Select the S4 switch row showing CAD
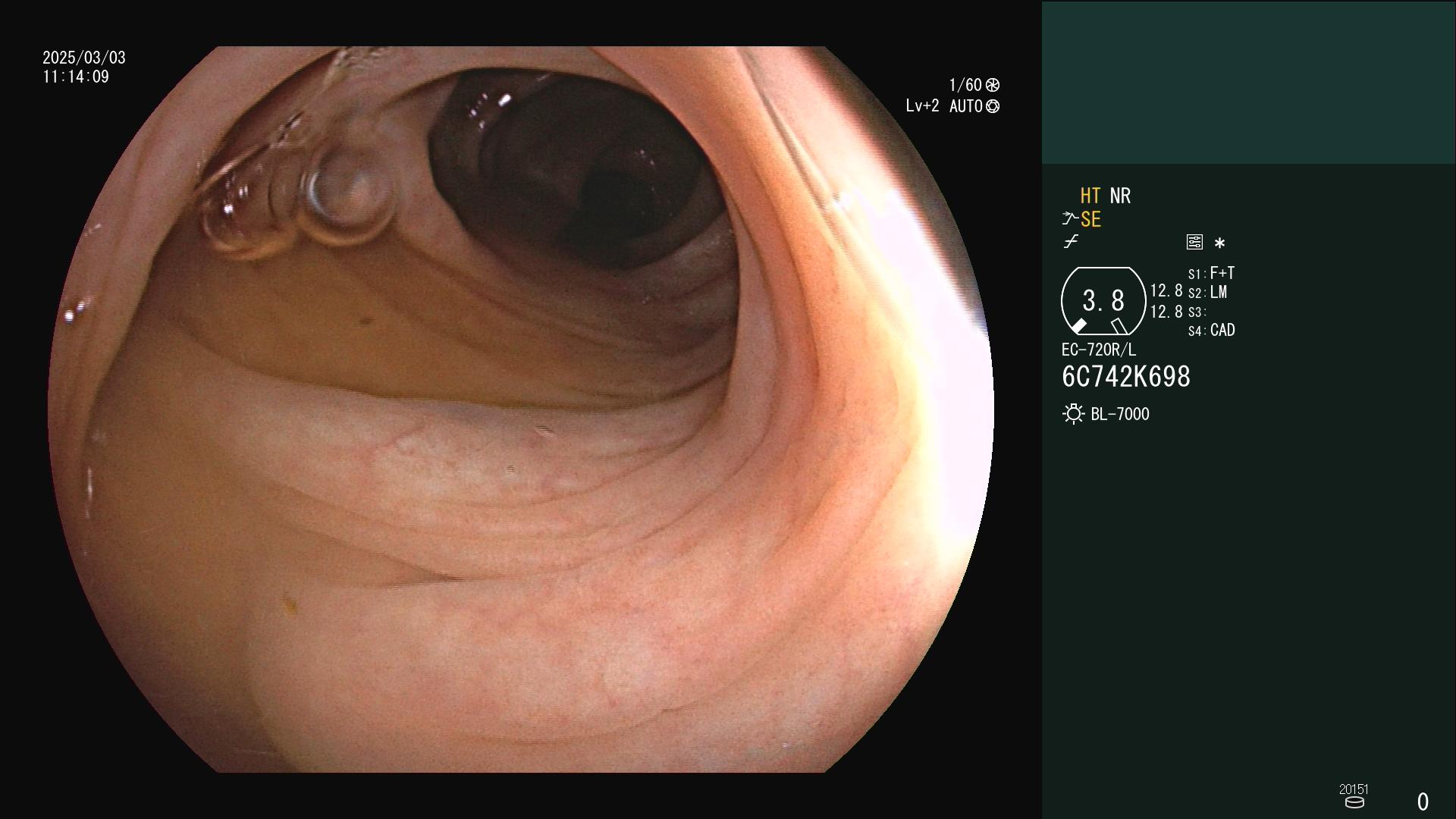The width and height of the screenshot is (1456, 819). point(1212,331)
